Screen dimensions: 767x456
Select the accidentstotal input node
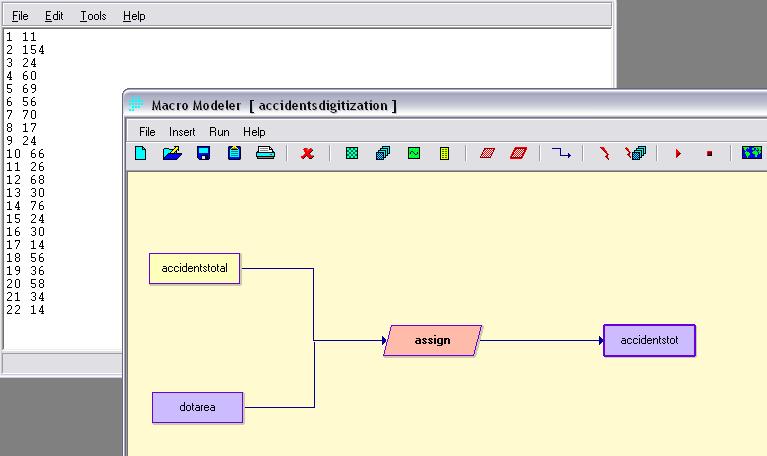tap(195, 268)
